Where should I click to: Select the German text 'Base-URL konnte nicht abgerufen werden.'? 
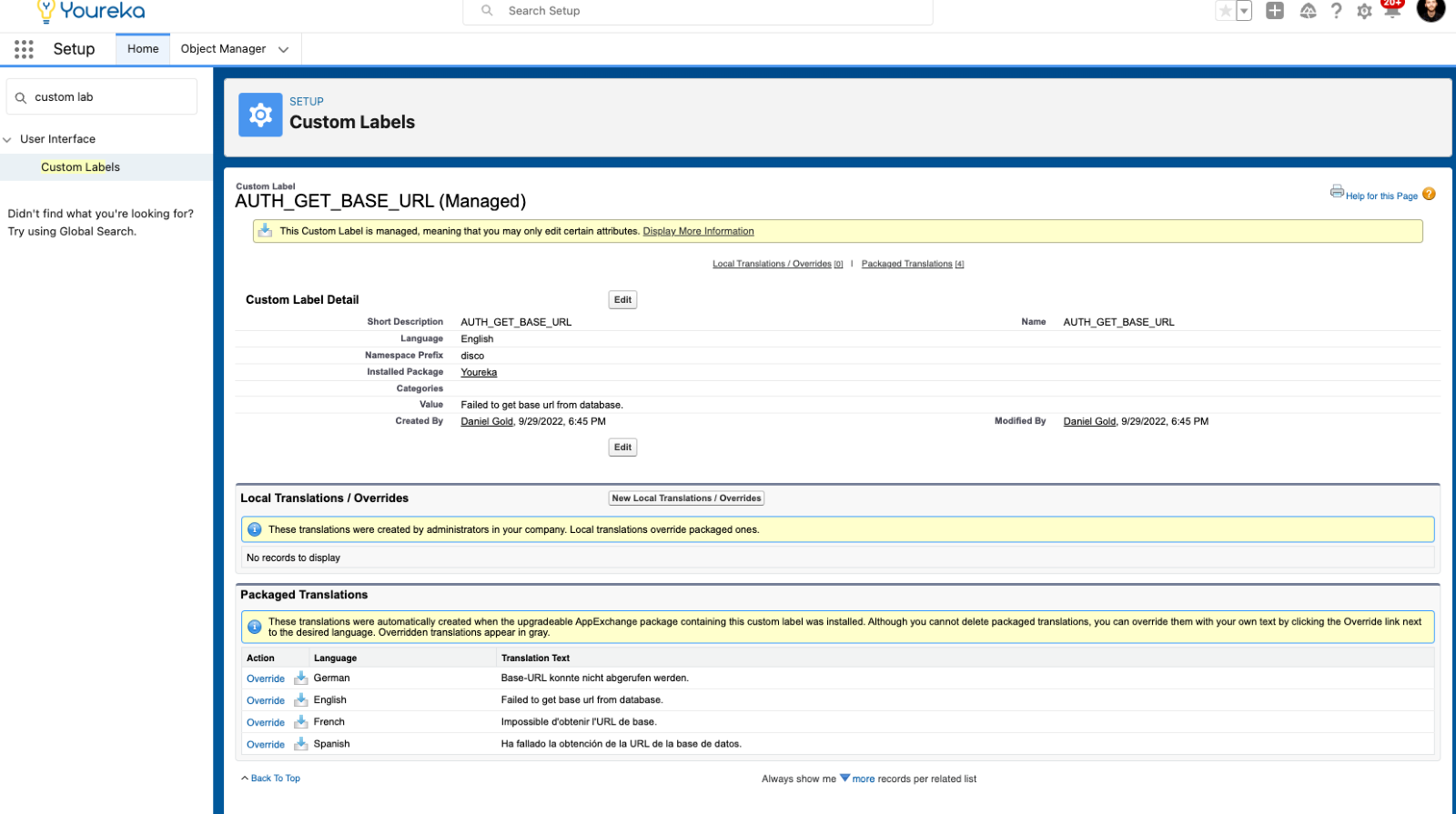[595, 678]
